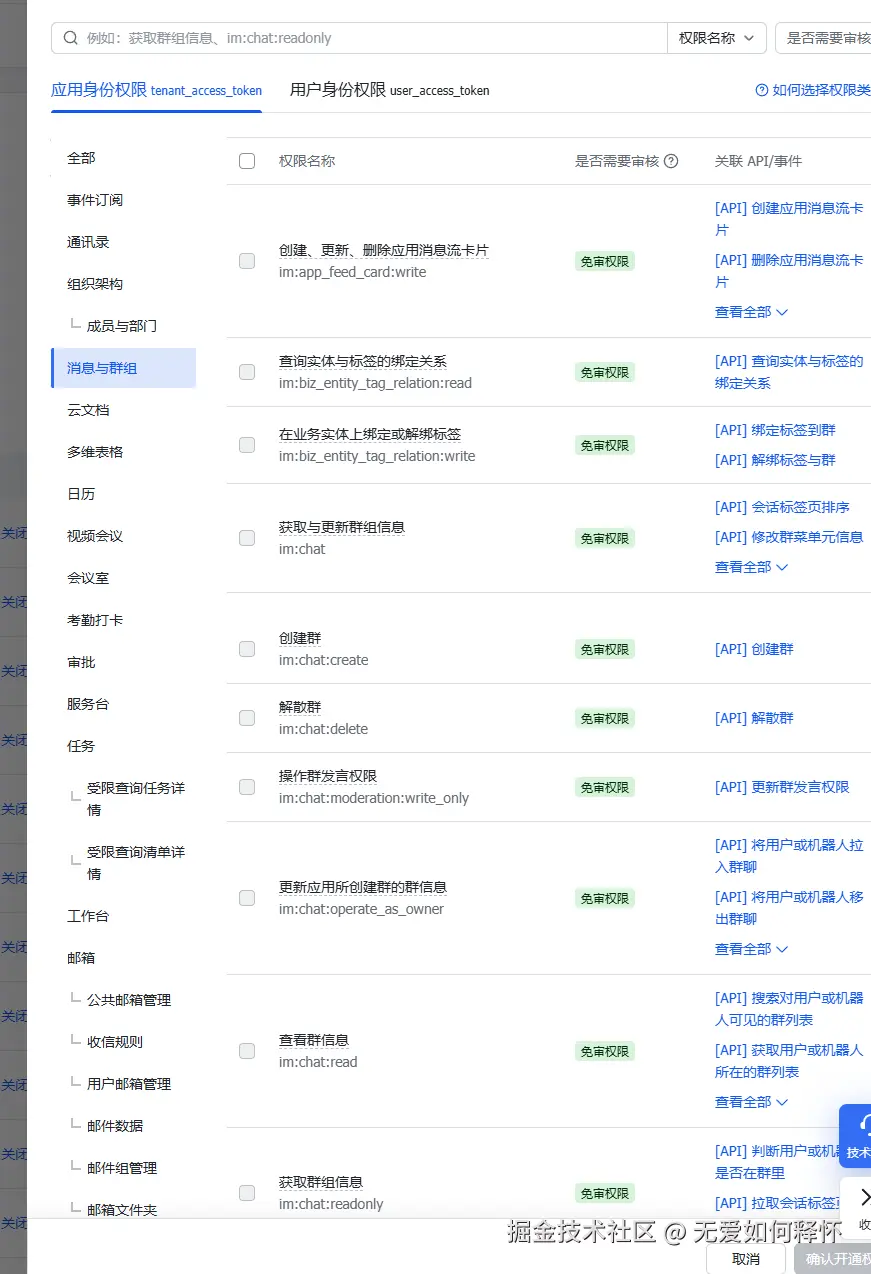Viewport: 871px width, 1274px height.
Task: Check the 获取与更新群组信息 im:chat box
Action: (x=247, y=538)
